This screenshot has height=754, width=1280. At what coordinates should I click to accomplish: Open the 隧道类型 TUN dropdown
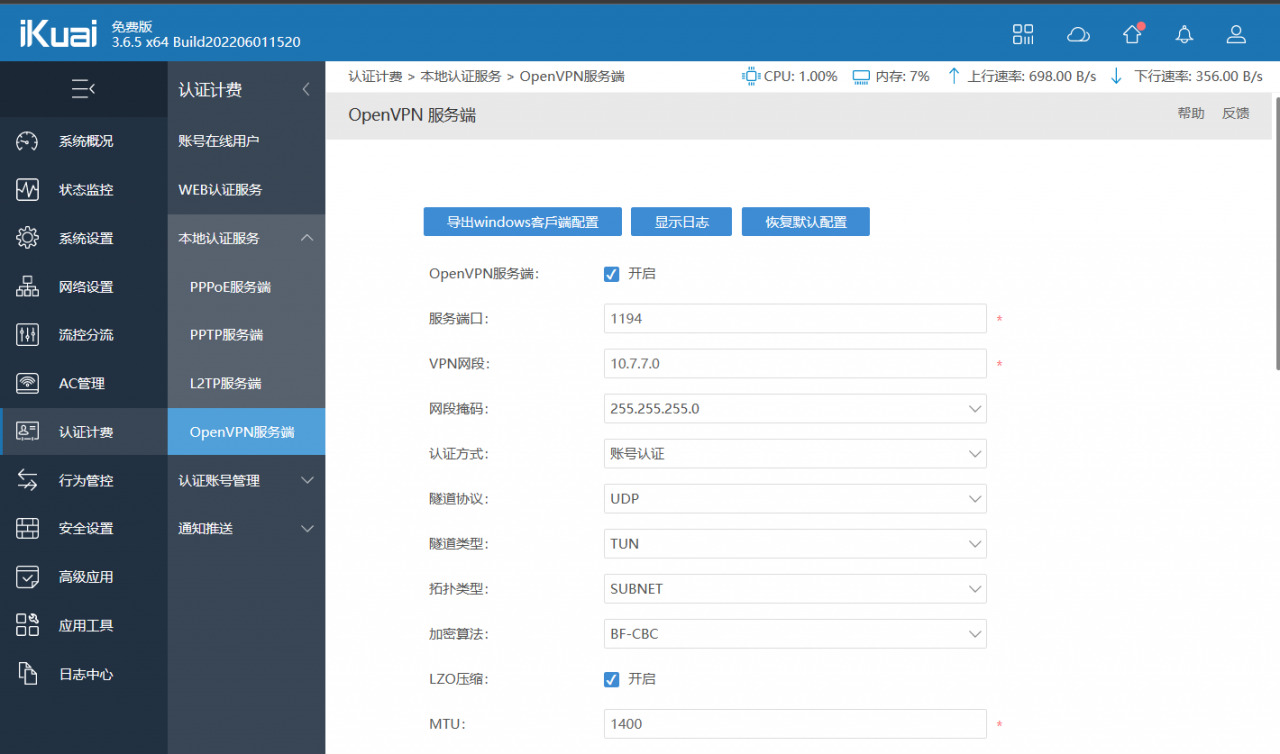point(795,543)
